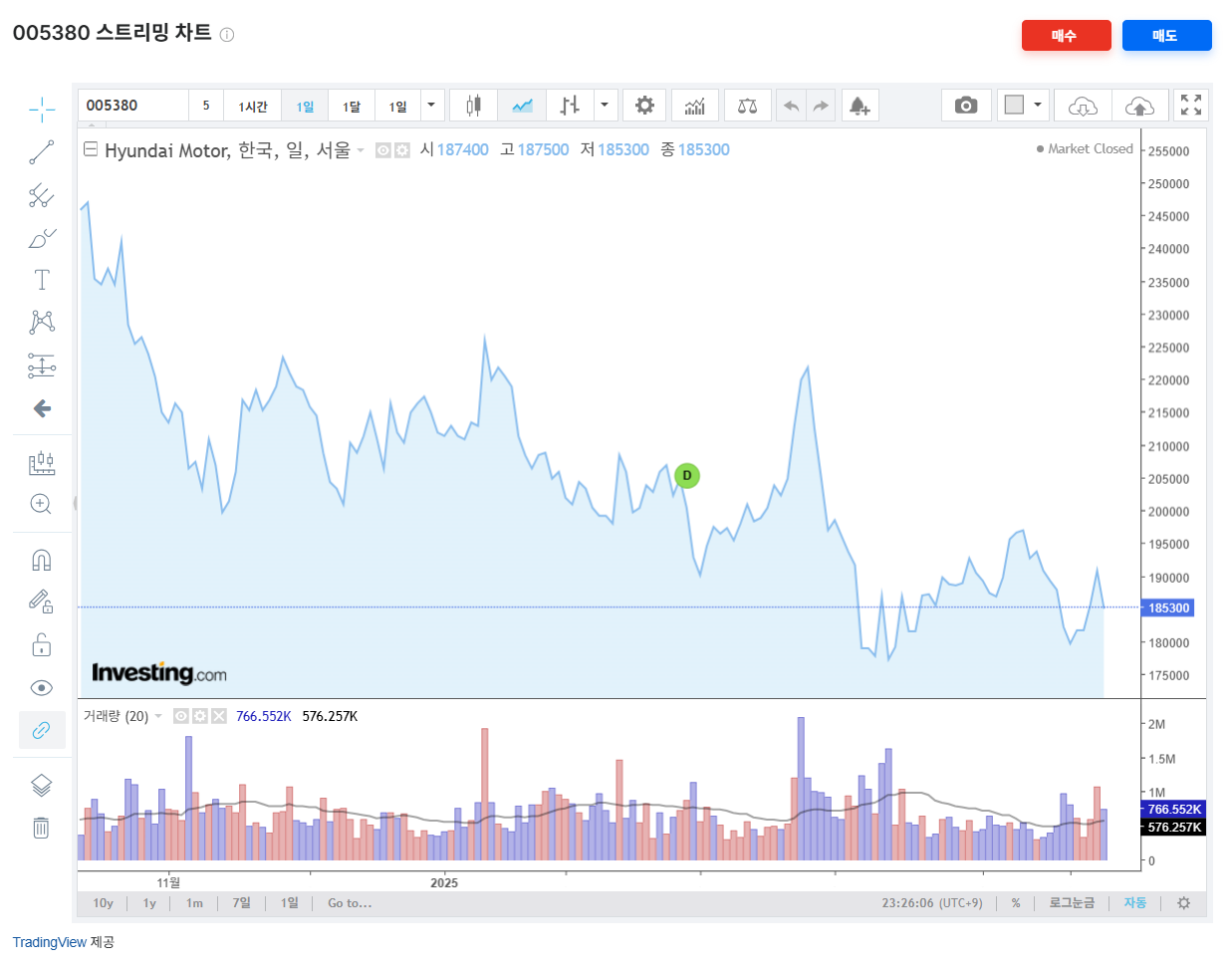Select the 1m date range

point(194,903)
